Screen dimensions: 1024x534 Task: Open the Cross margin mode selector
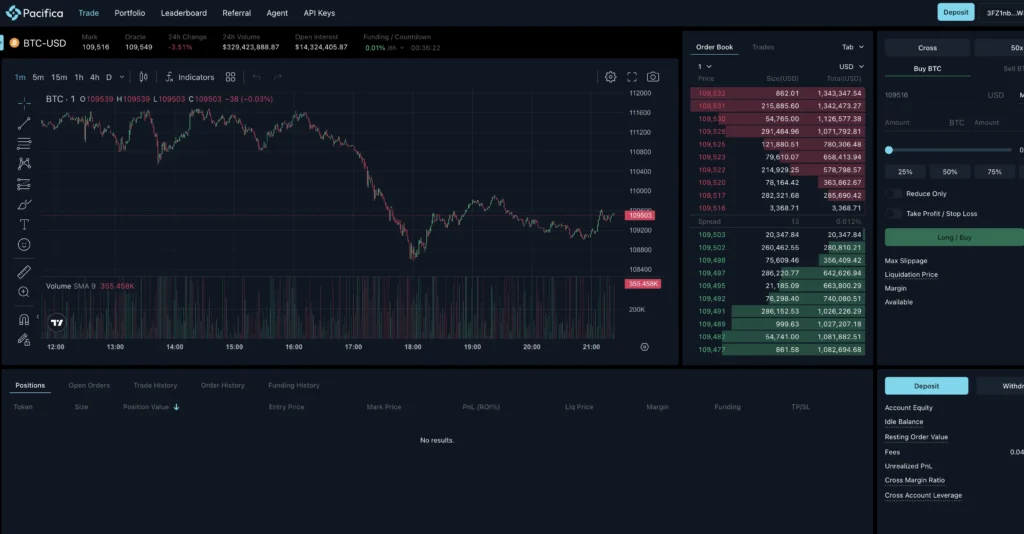[927, 48]
